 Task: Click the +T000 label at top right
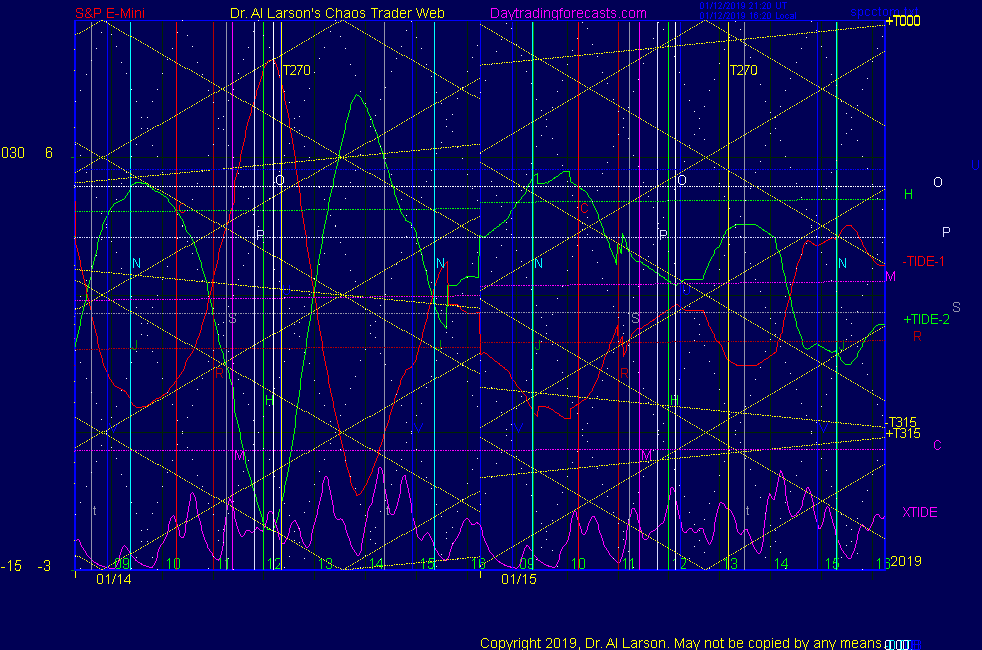(902, 21)
